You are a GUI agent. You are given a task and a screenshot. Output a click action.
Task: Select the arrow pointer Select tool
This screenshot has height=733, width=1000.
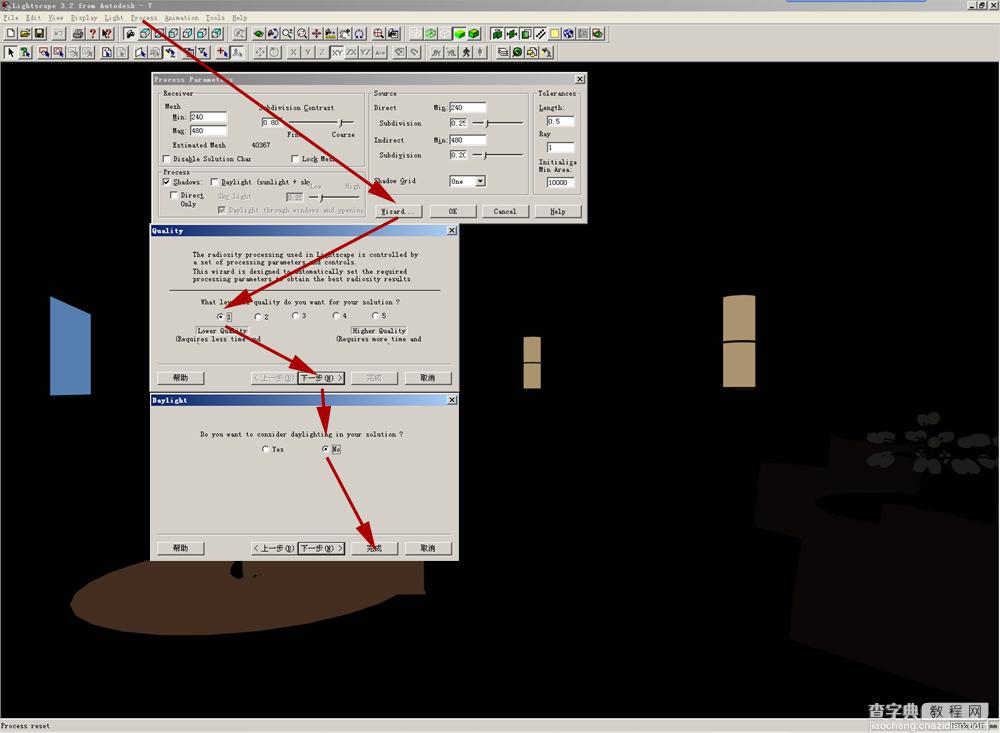pos(11,52)
